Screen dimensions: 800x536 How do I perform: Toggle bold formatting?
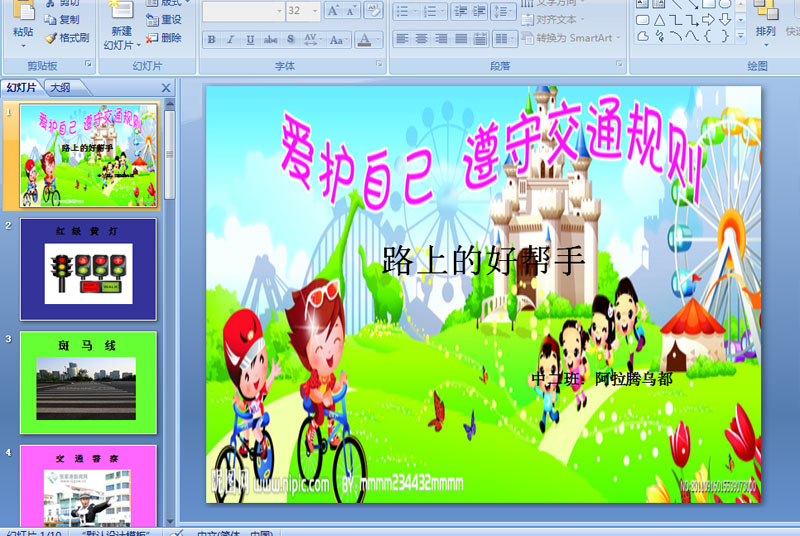coord(211,39)
